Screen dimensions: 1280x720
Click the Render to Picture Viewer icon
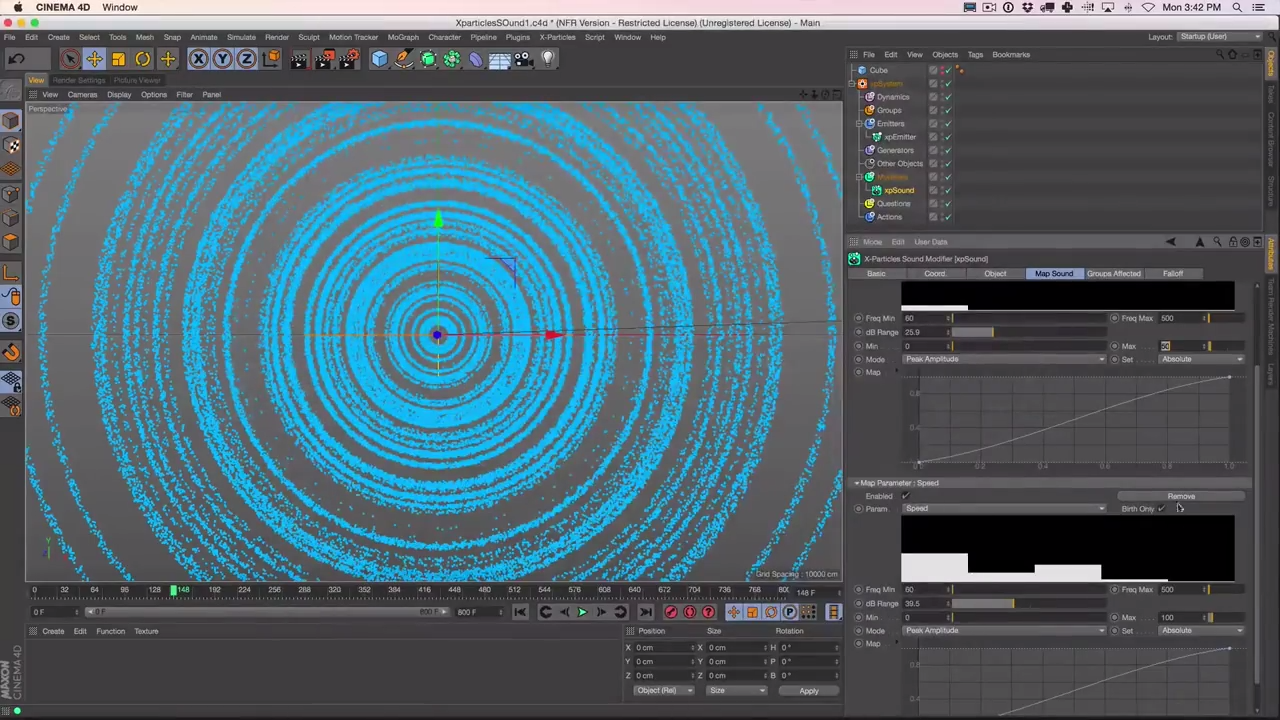coord(324,59)
